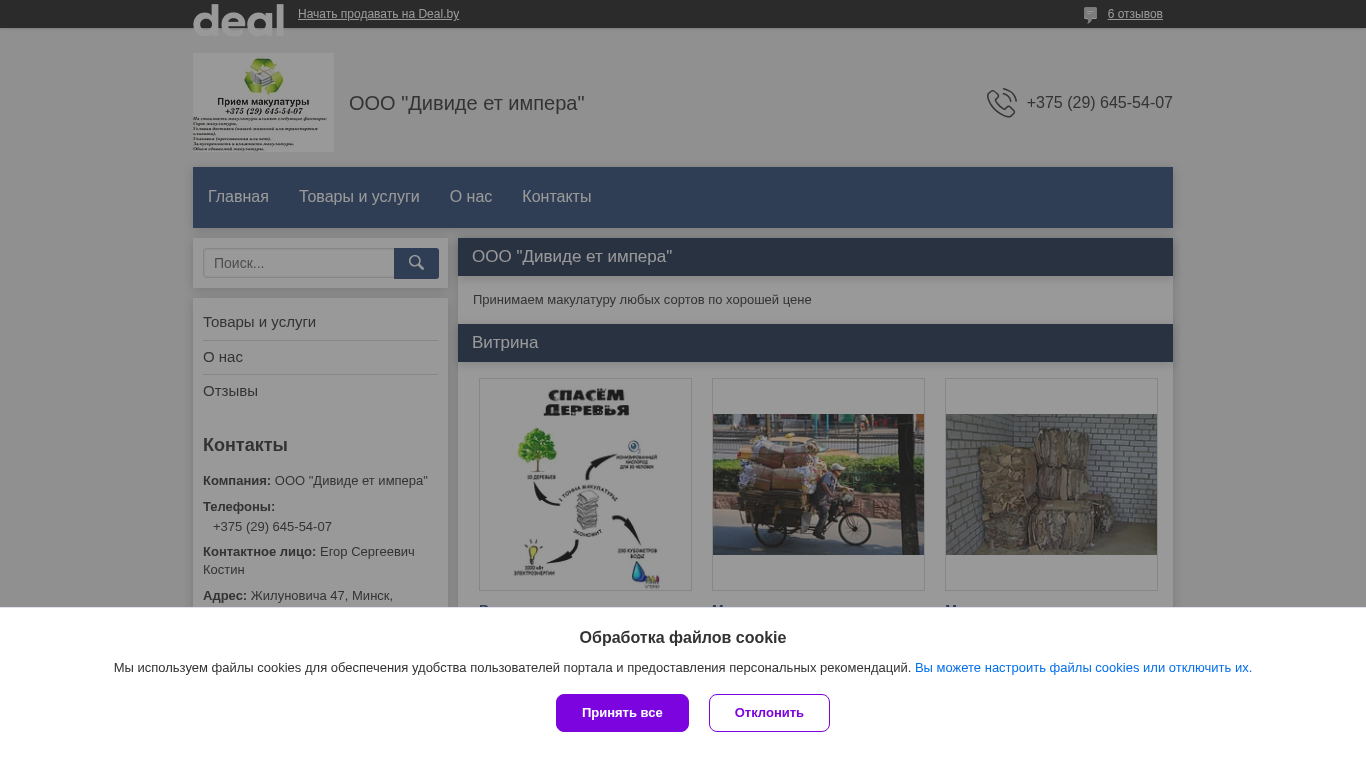Open the 'Спасём деревья' showcase image
The height and width of the screenshot is (768, 1366).
(585, 484)
